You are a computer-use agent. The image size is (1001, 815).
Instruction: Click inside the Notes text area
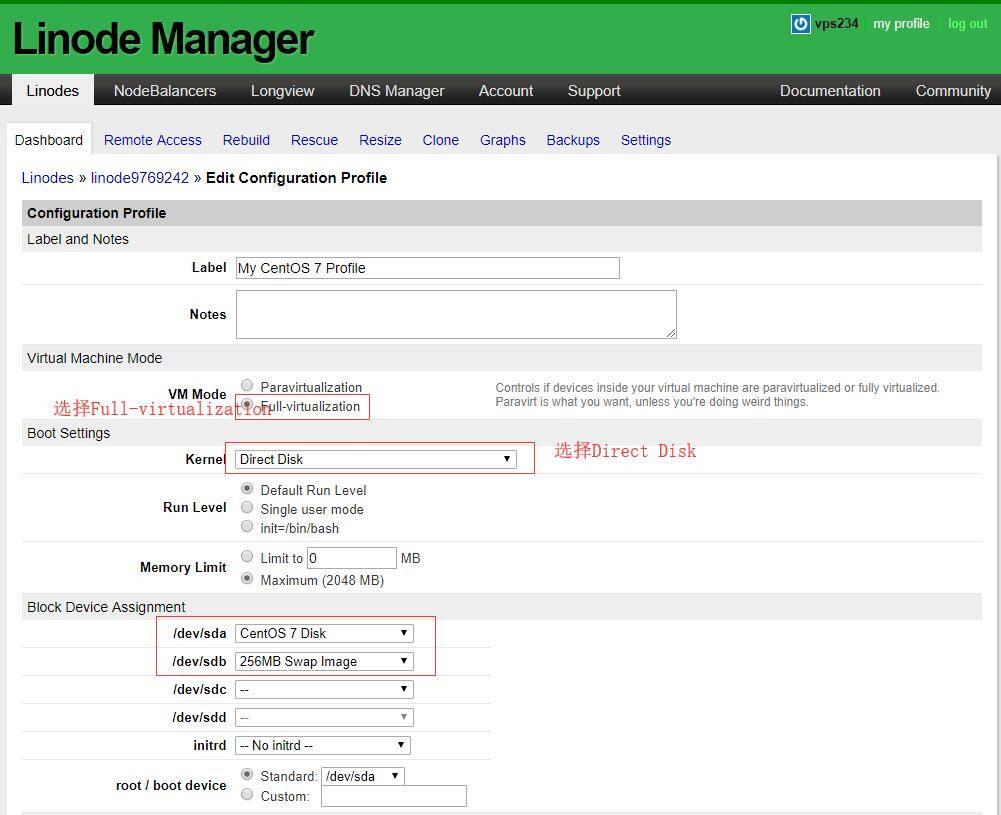(456, 314)
